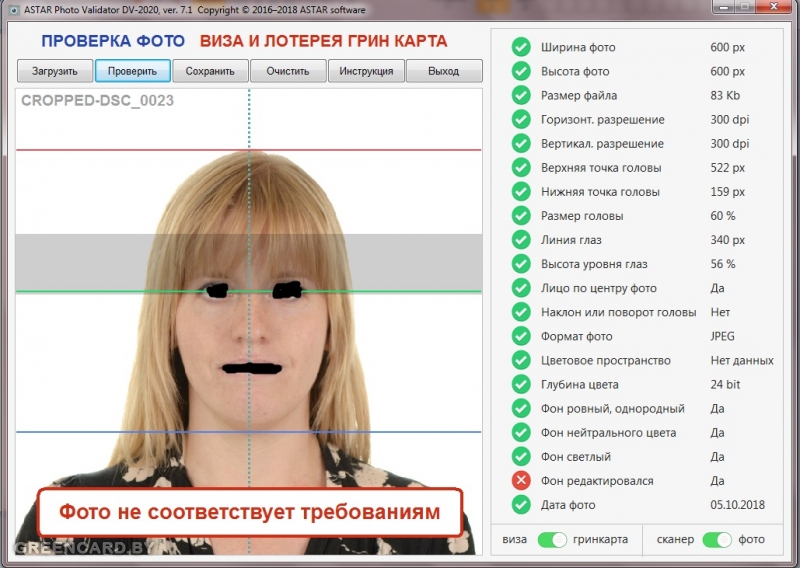Click the check icon for Вертикал. разрешение
800x568 pixels.
[521, 143]
